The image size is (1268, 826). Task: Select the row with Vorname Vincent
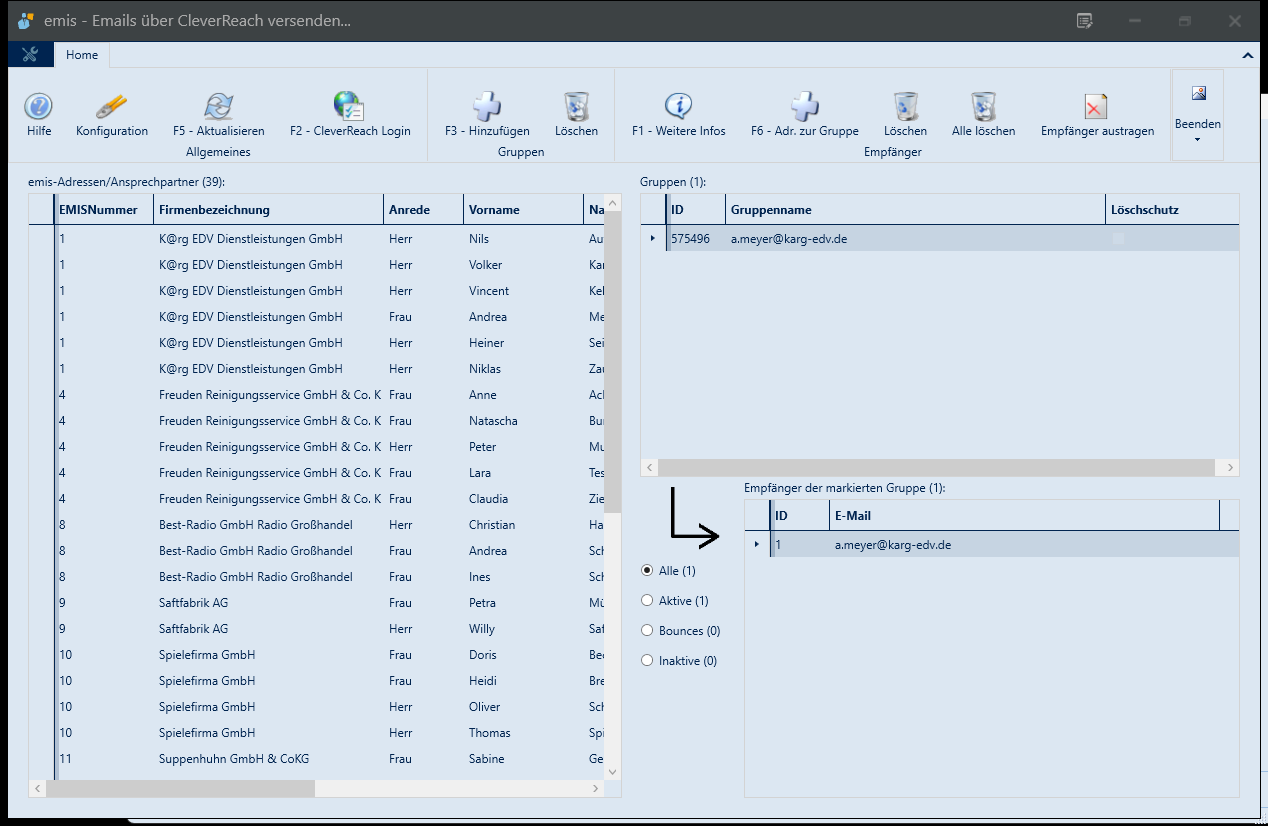click(x=317, y=291)
